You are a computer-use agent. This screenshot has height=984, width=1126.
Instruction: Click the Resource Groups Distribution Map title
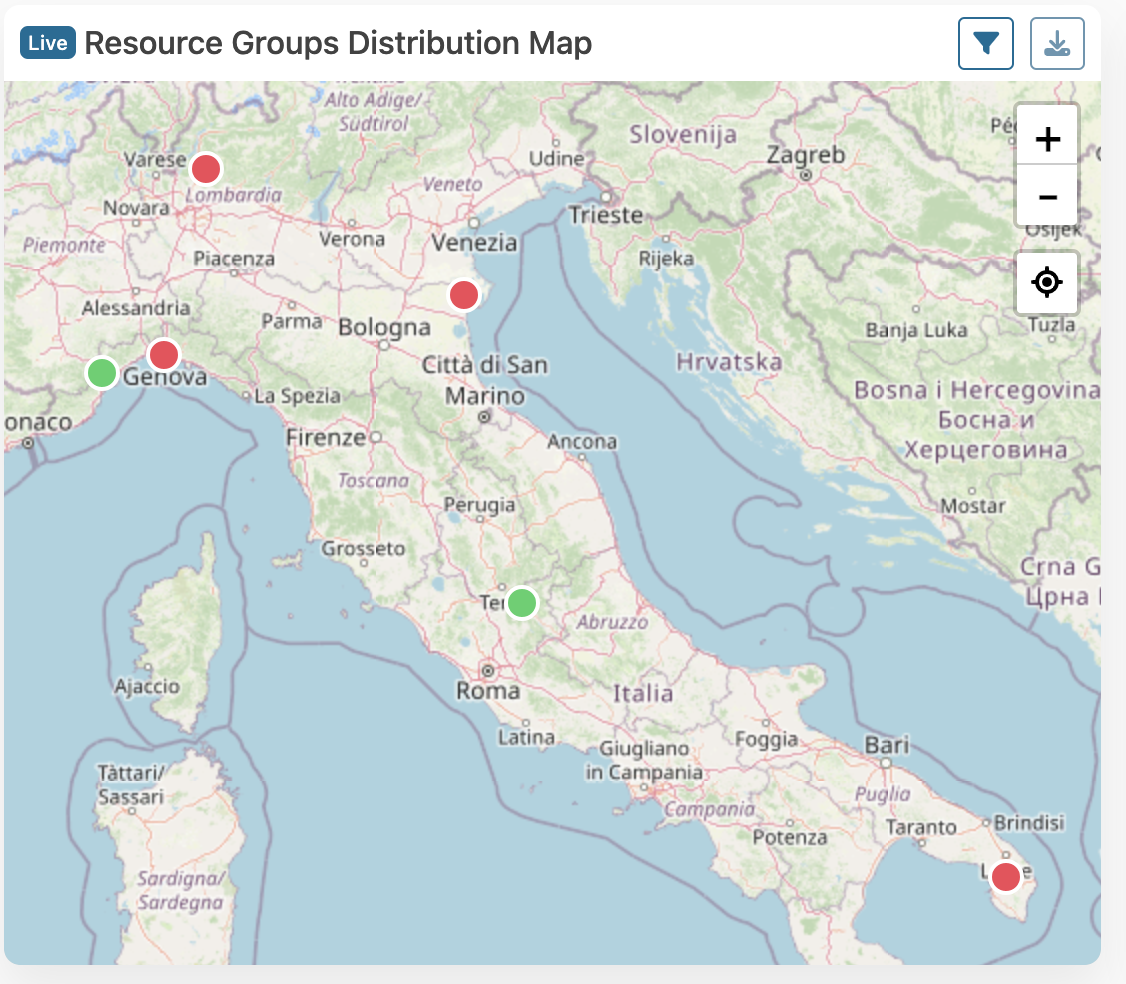tap(338, 44)
